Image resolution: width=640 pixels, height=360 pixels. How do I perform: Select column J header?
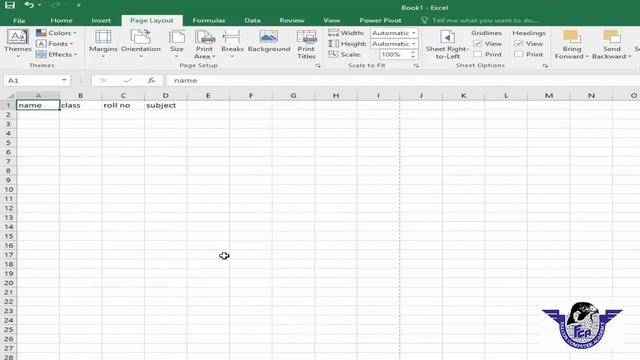421,96
